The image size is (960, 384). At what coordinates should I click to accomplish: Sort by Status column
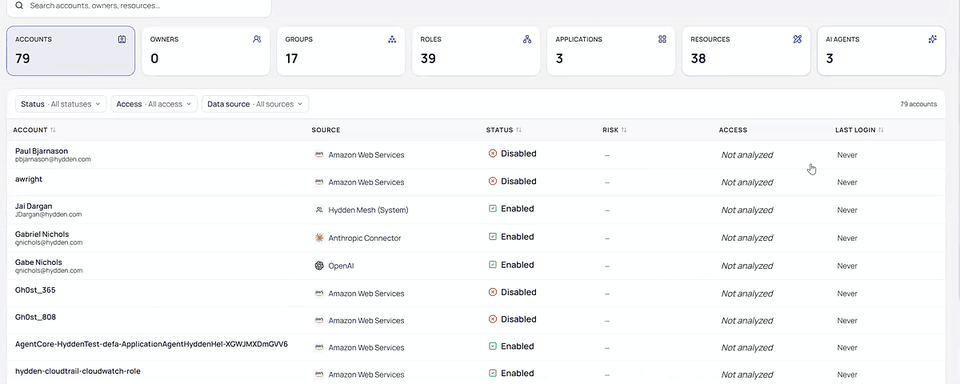click(504, 130)
